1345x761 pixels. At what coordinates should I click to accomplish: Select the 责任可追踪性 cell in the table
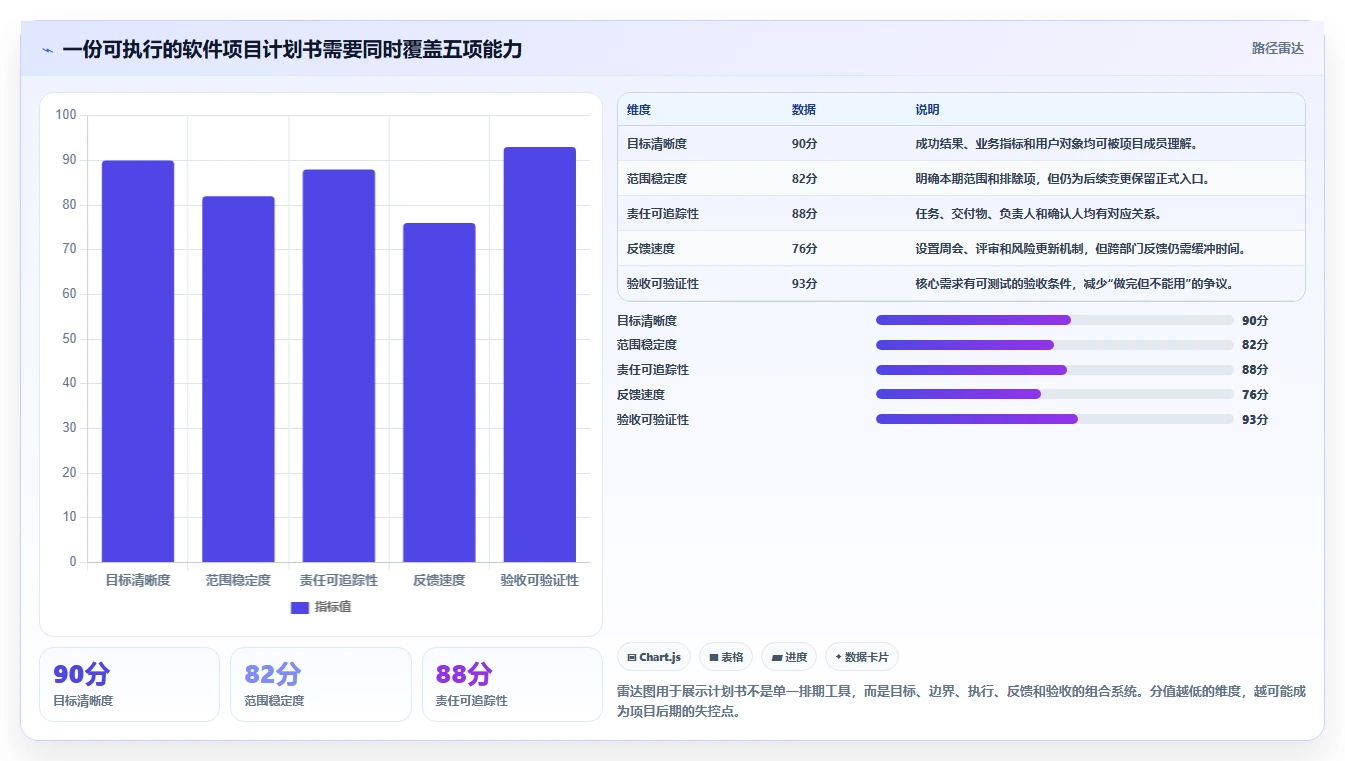[663, 214]
